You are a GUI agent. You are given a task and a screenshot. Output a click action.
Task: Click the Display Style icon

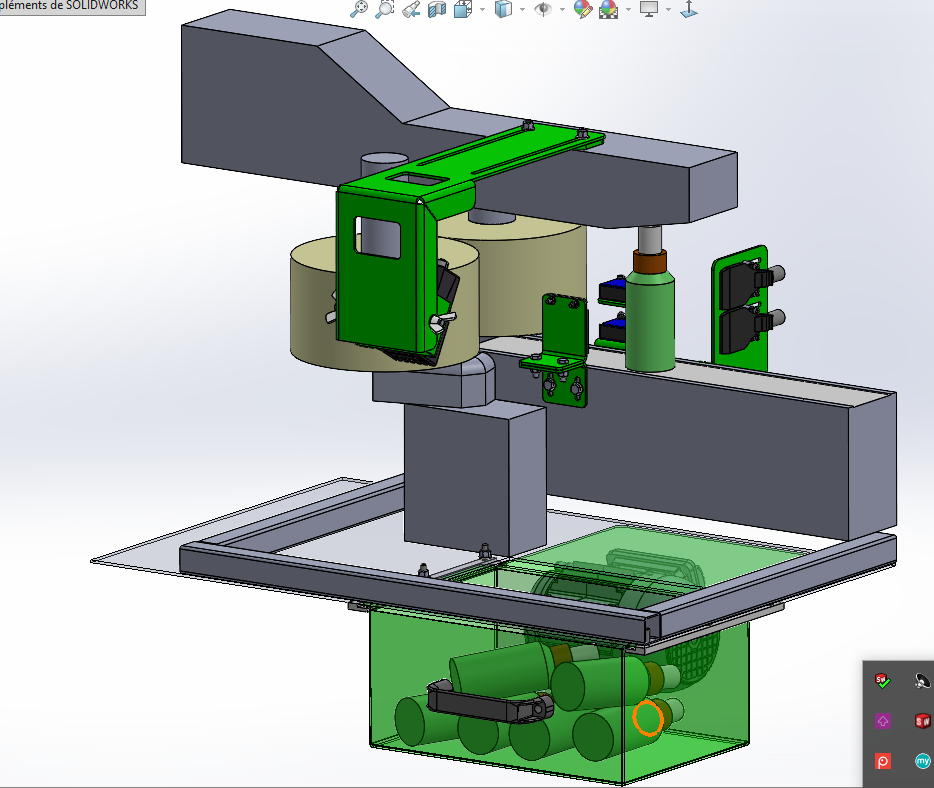504,9
